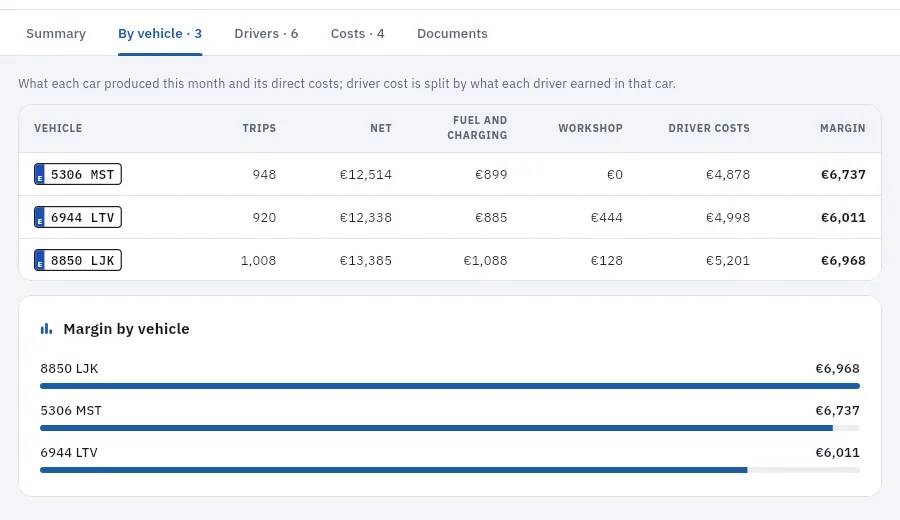Click fuel cost €899
This screenshot has width=900, height=520.
(491, 174)
